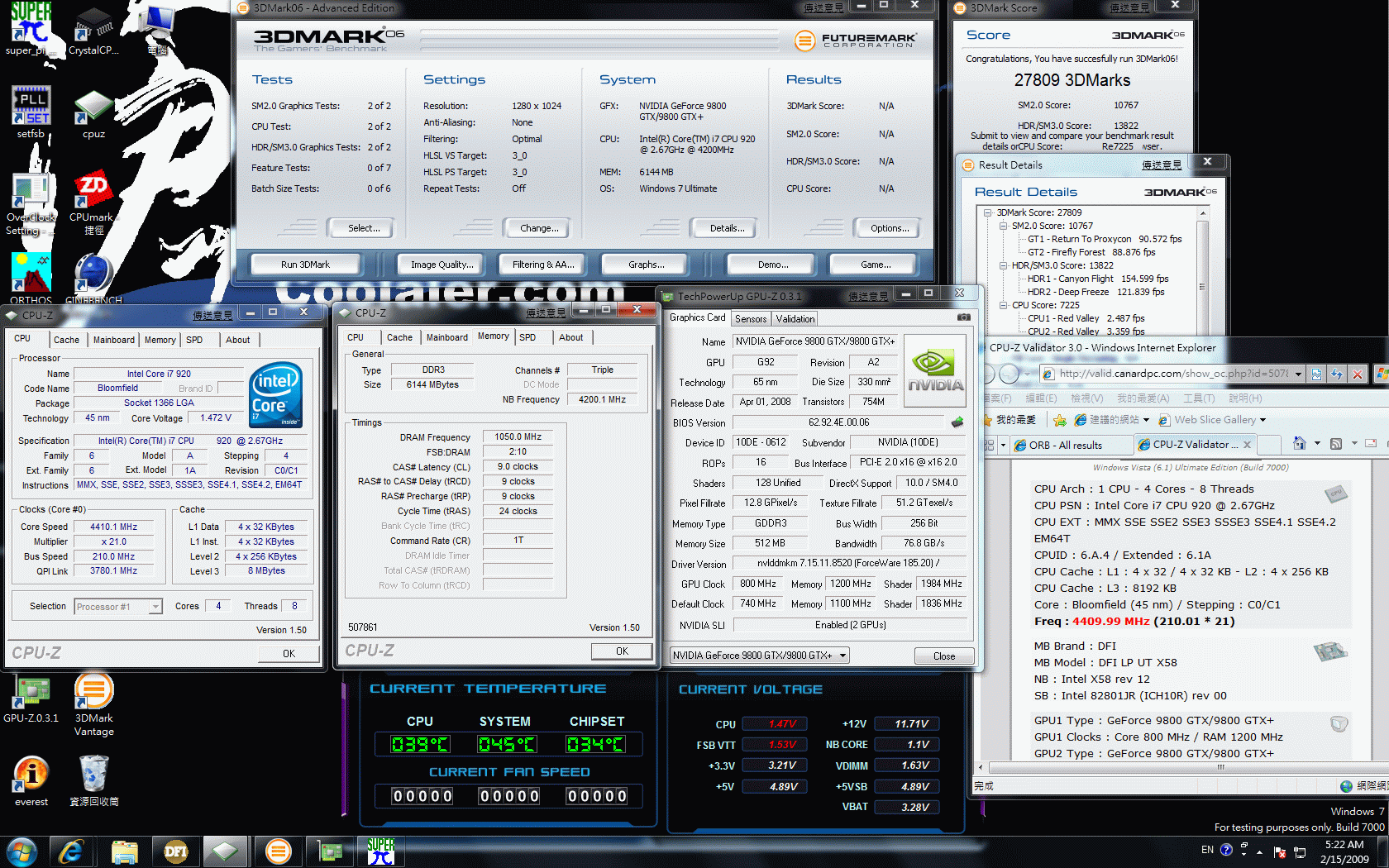This screenshot has height=868, width=1389.
Task: Open the Graphs... button in 3DMark06
Action: [647, 265]
